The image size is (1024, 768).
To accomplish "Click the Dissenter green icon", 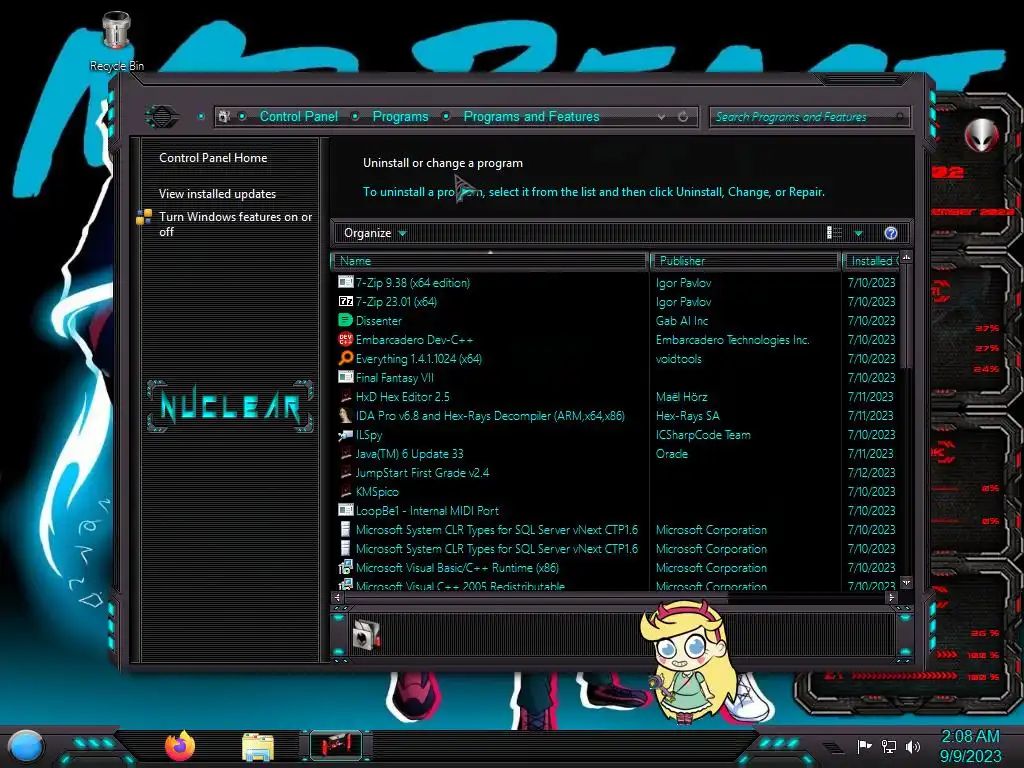I will point(345,320).
